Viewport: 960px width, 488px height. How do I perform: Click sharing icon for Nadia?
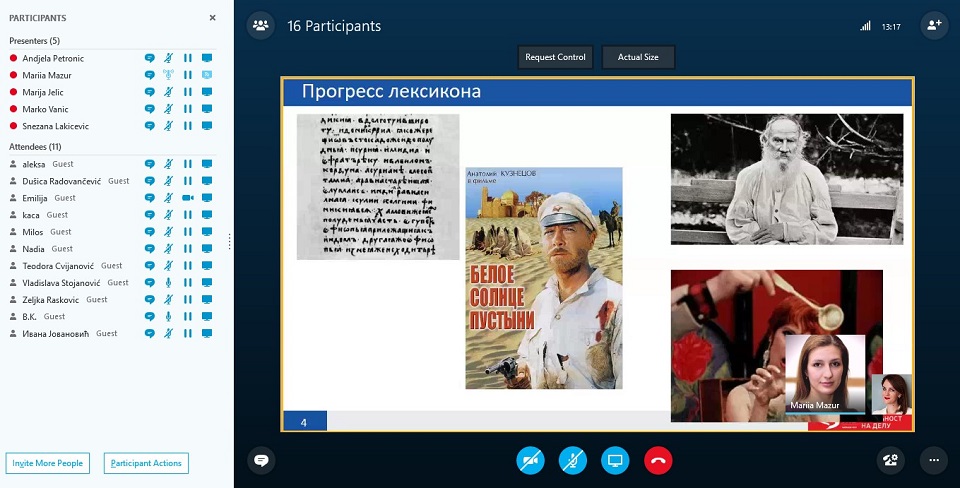coord(207,249)
